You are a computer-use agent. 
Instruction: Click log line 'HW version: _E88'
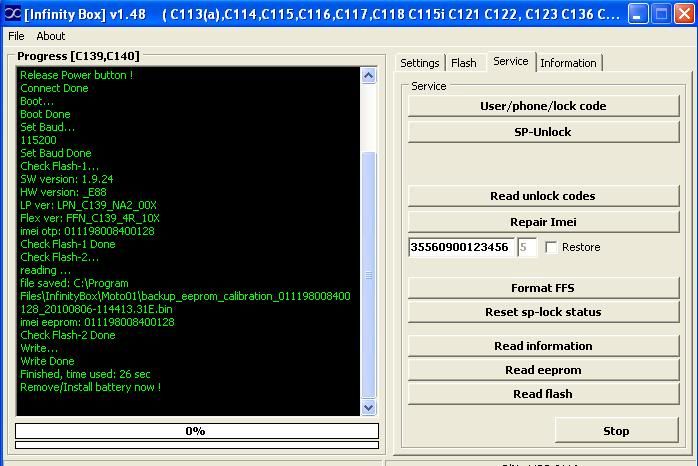coord(63,192)
